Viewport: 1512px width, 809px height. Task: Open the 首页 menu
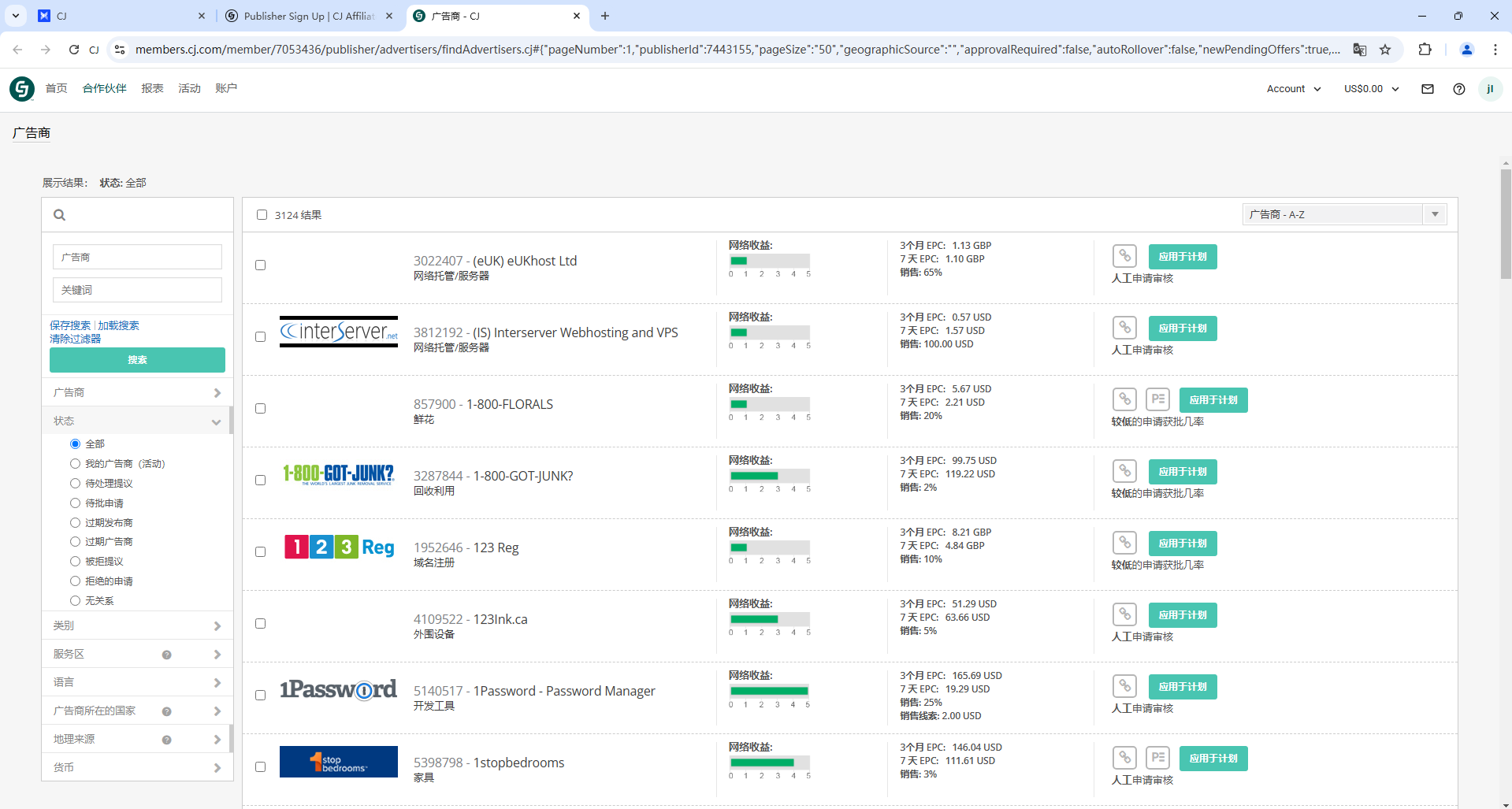point(57,88)
